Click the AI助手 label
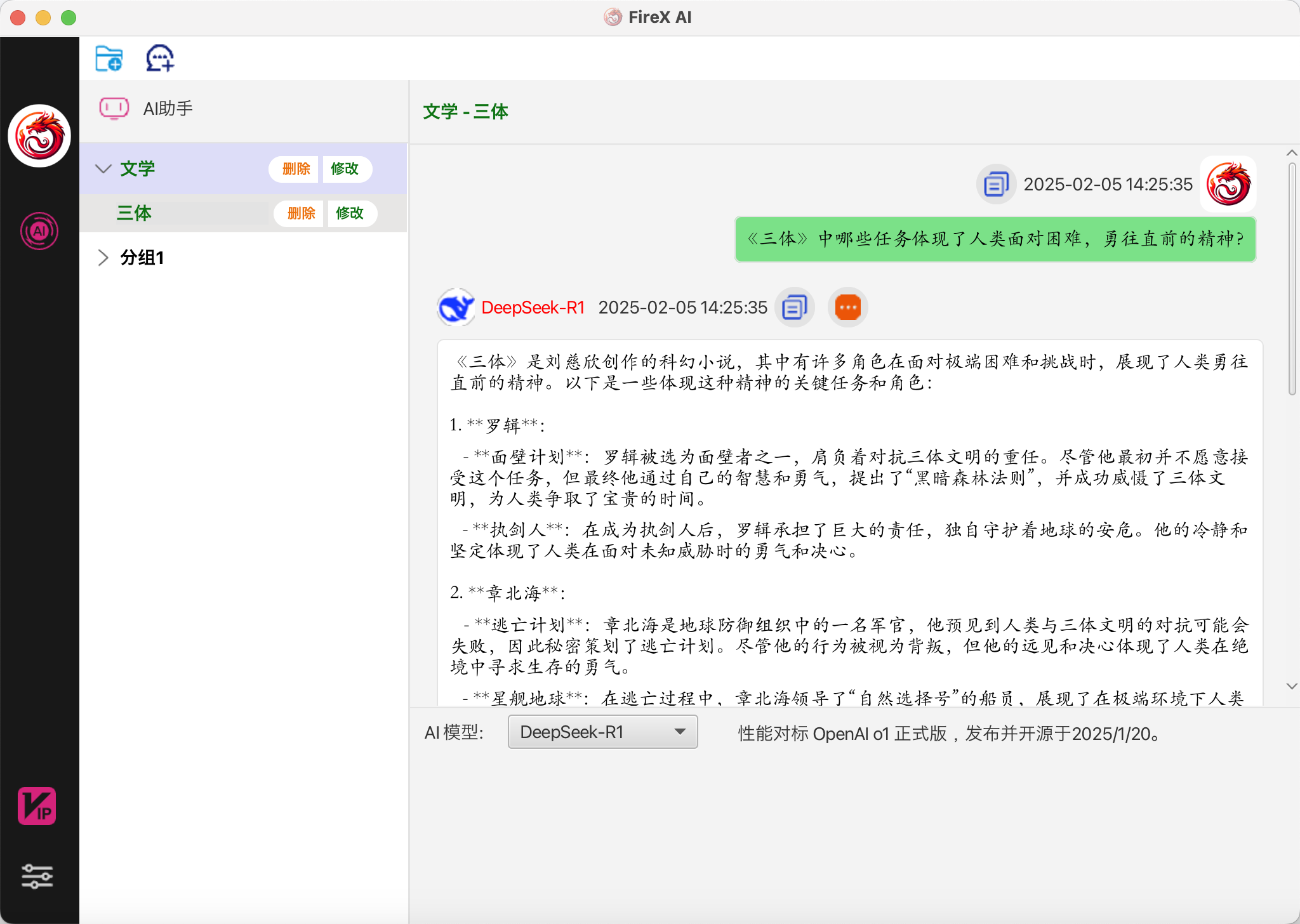This screenshot has width=1300, height=924. pyautogui.click(x=168, y=109)
